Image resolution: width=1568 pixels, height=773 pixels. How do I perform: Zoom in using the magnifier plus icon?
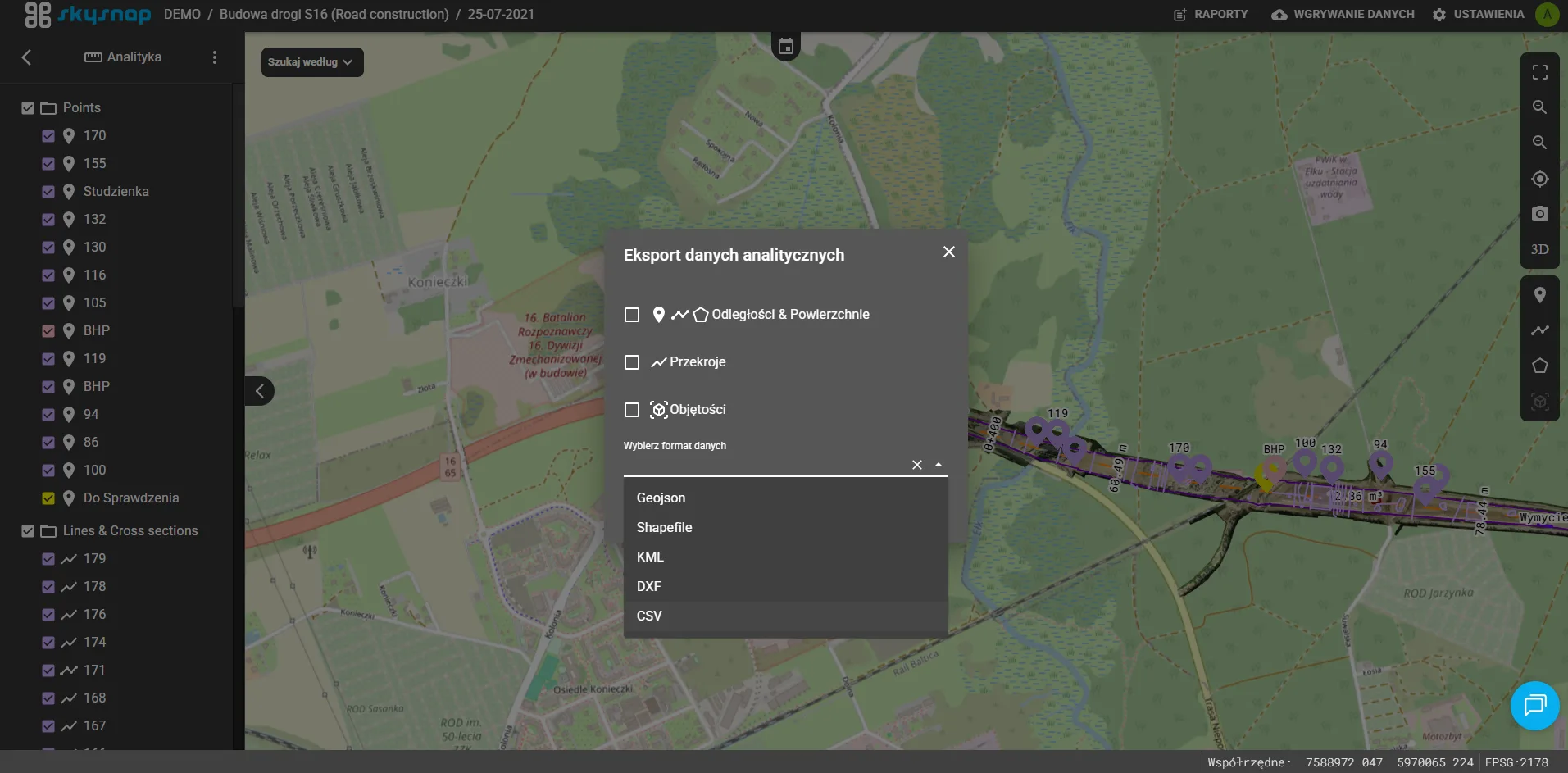1539,107
